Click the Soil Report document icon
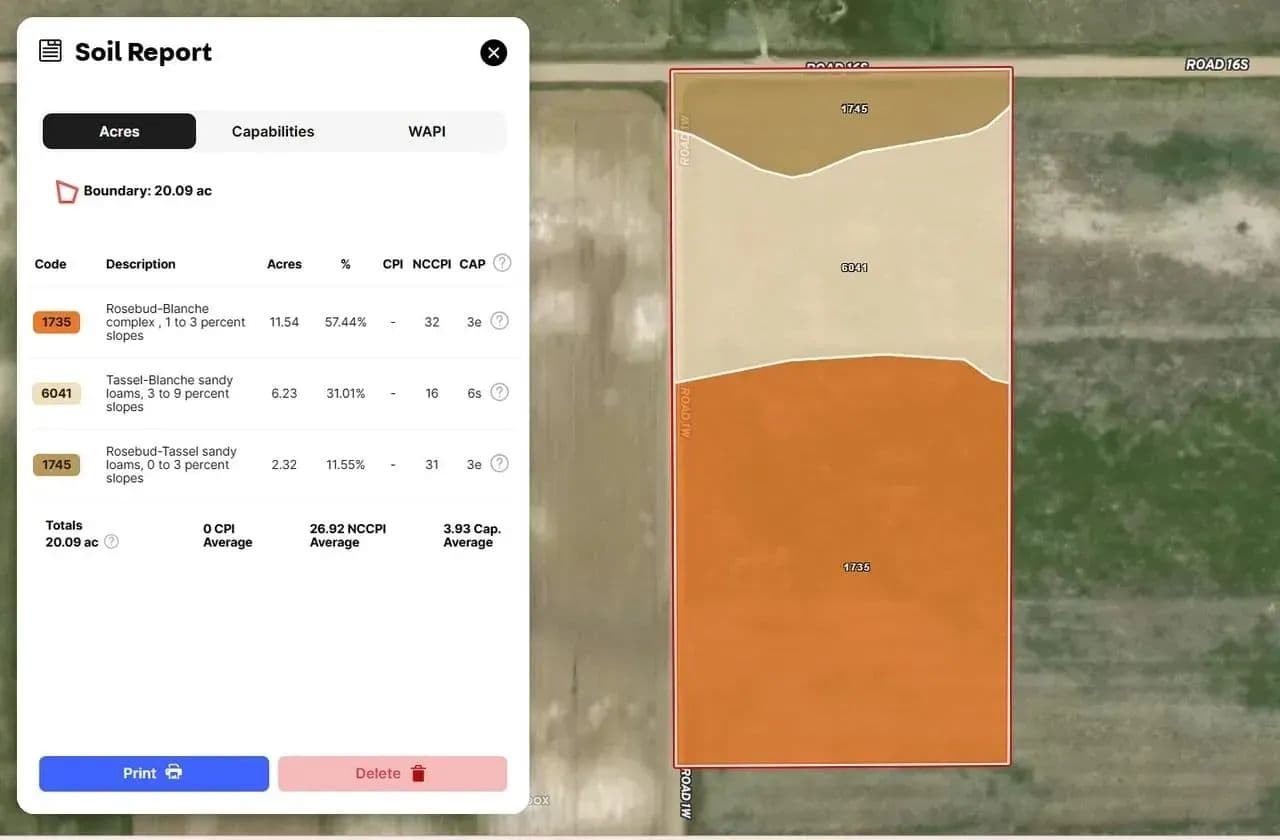 click(50, 51)
